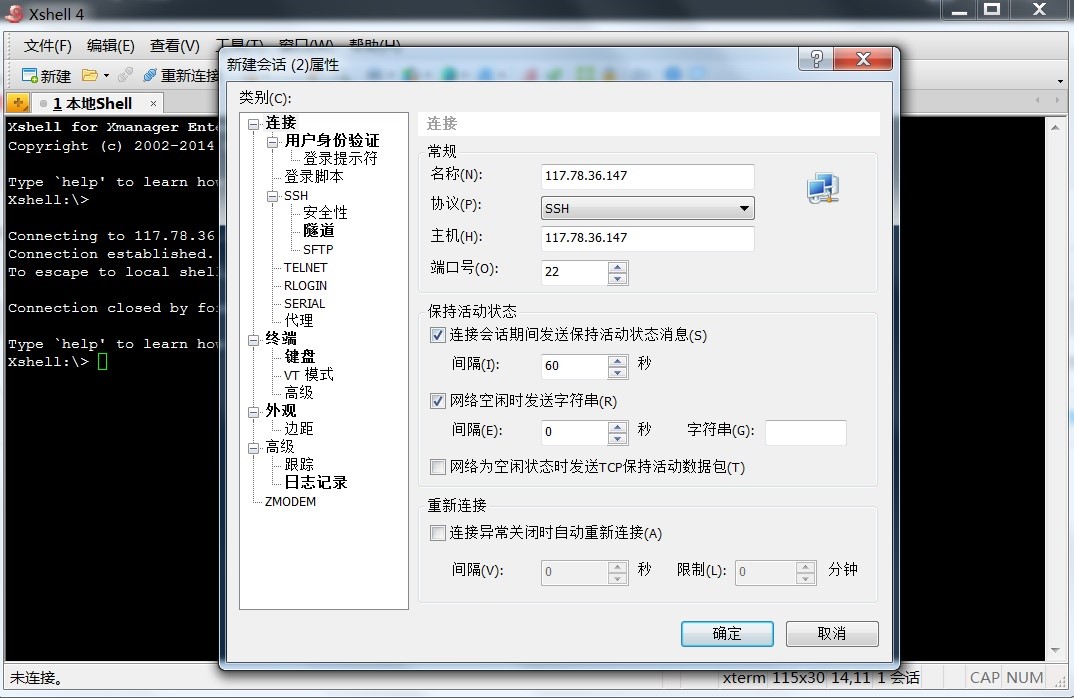The height and width of the screenshot is (698, 1074).
Task: Select 高级 under 终端 in the tree
Action: tap(299, 392)
